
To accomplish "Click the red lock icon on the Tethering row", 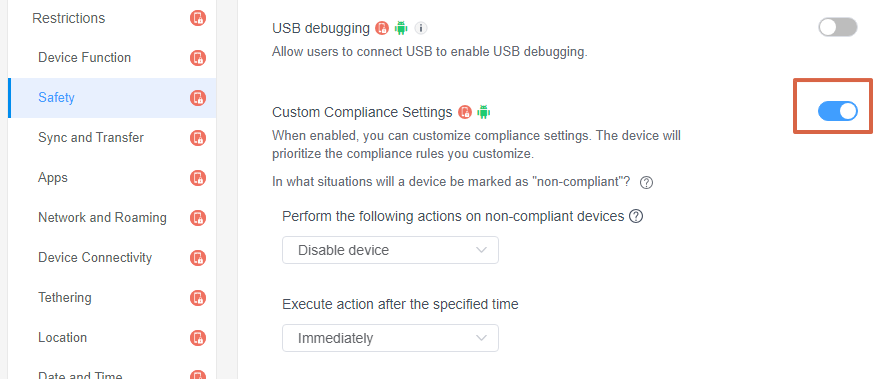I will coord(198,298).
